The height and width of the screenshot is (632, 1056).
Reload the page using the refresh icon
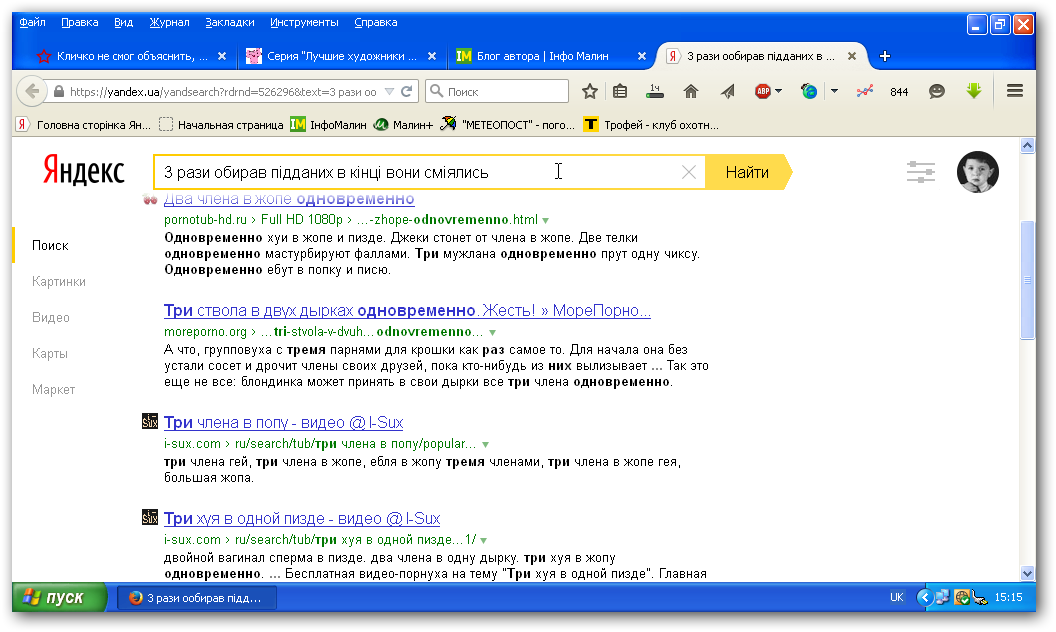(x=407, y=91)
